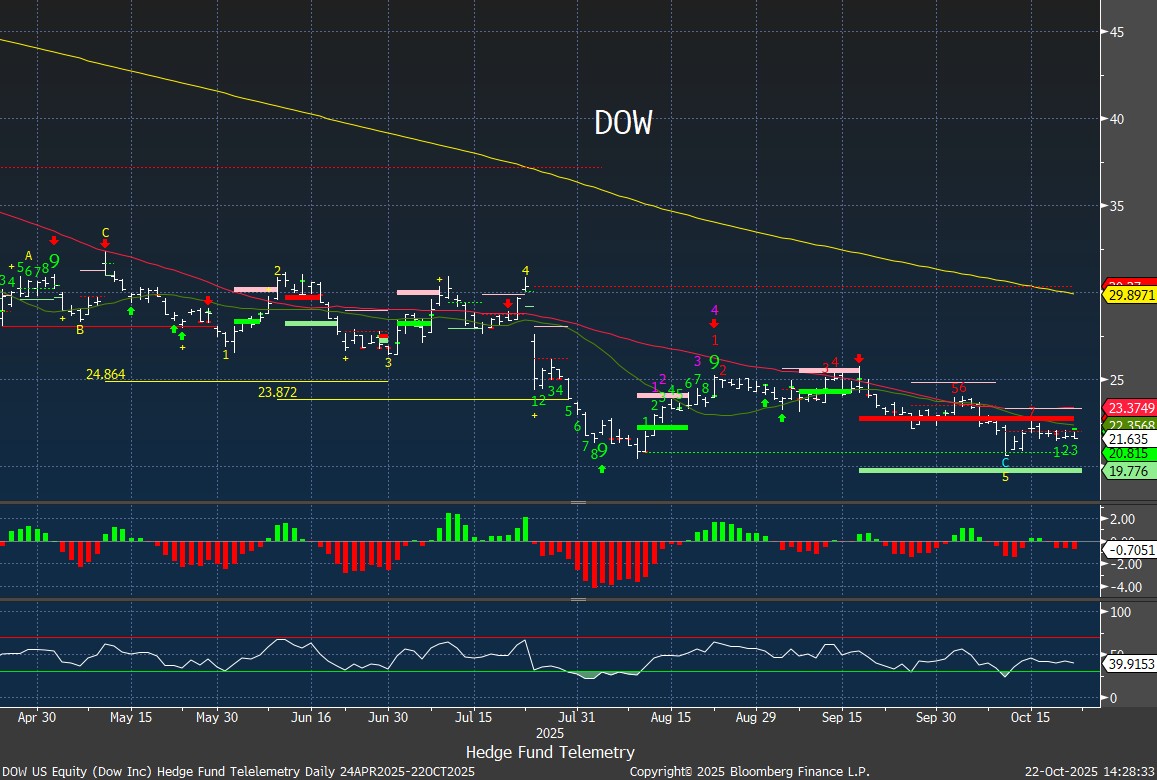
Task: Click the green up arrow at August low
Action: (602, 468)
